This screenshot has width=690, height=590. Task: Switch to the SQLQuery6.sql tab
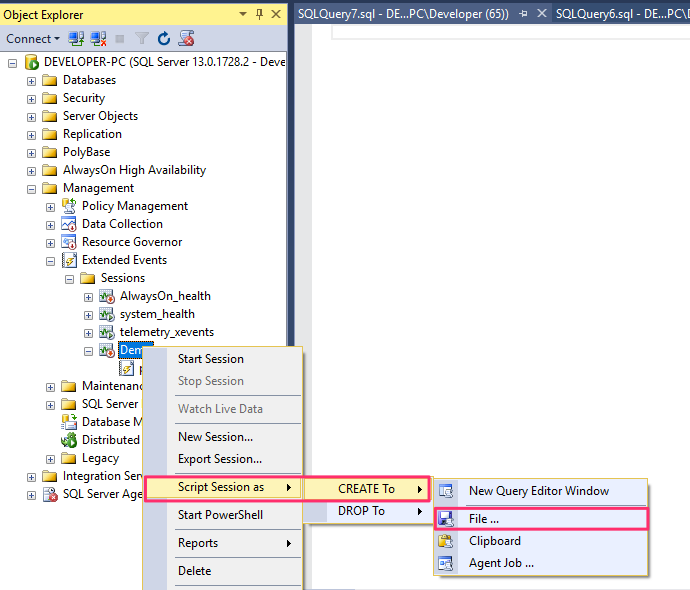click(x=621, y=14)
